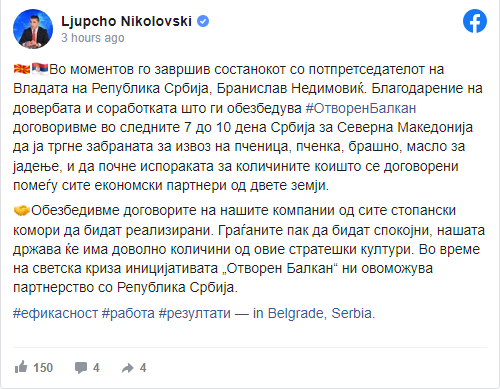Screen dimensions: 500x389
Task: Click the share arrow icon
Action: [x=128, y=368]
